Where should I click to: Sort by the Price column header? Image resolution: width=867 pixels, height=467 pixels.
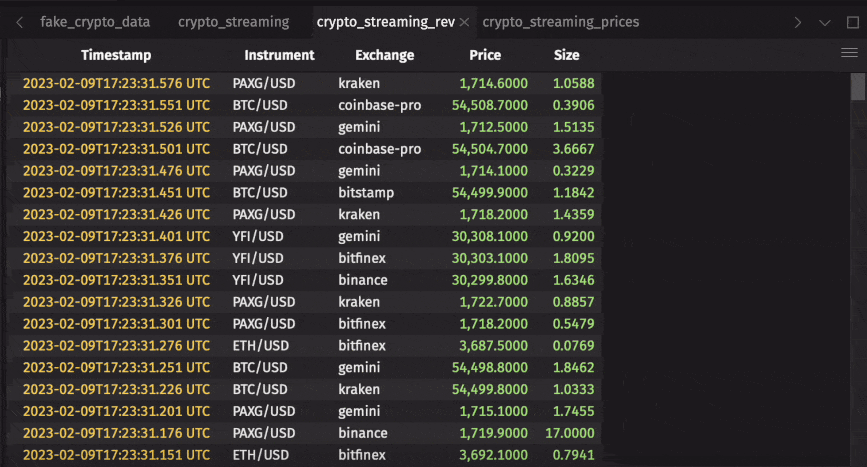click(x=485, y=55)
